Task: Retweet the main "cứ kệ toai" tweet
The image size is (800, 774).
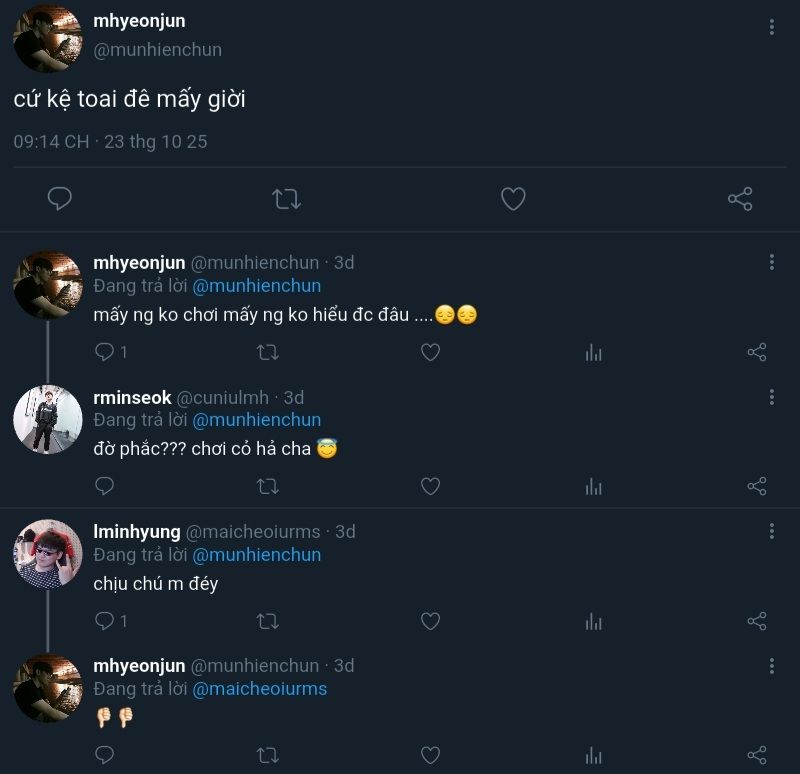Action: coord(287,199)
